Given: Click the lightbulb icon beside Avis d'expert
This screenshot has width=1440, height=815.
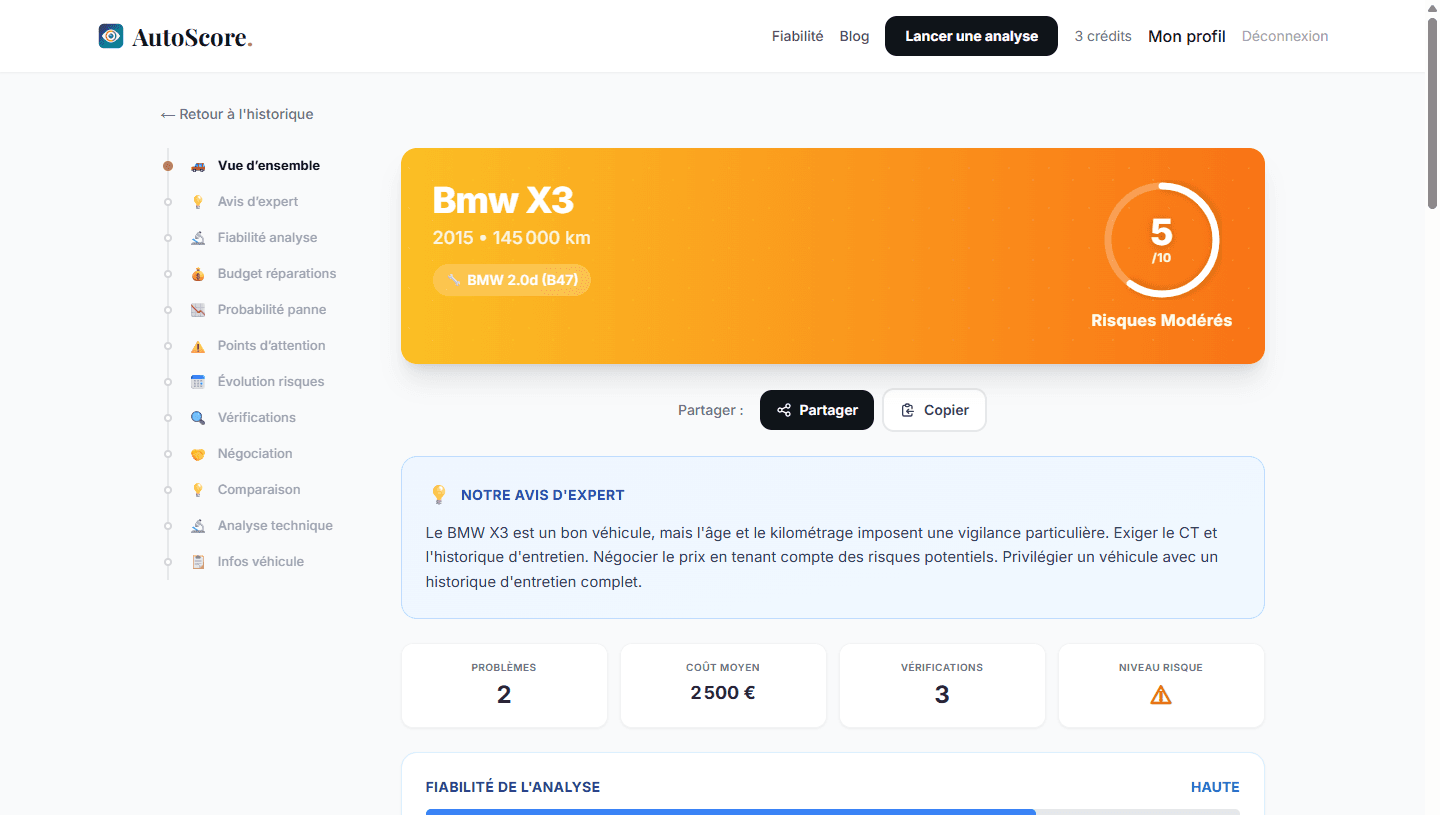Looking at the screenshot, I should click(x=198, y=202).
